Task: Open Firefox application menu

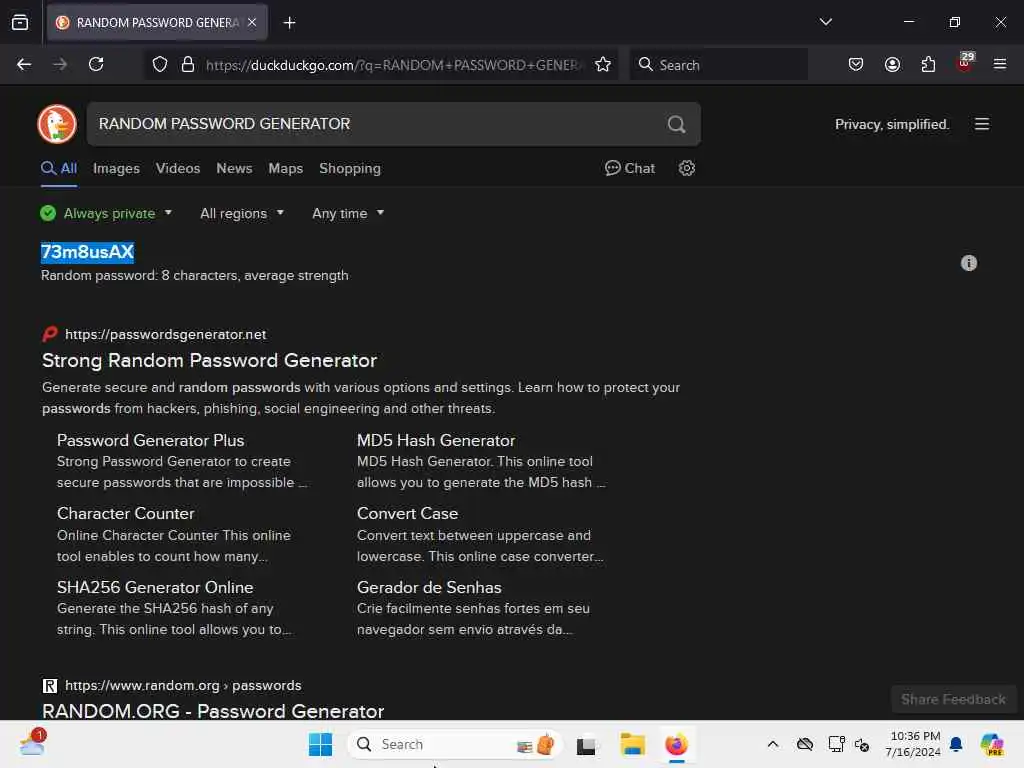Action: pyautogui.click(x=999, y=64)
